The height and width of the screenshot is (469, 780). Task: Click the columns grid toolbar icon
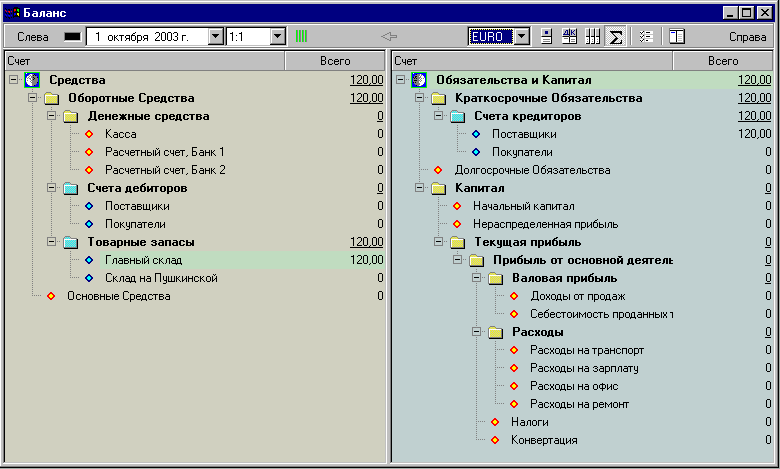point(592,36)
